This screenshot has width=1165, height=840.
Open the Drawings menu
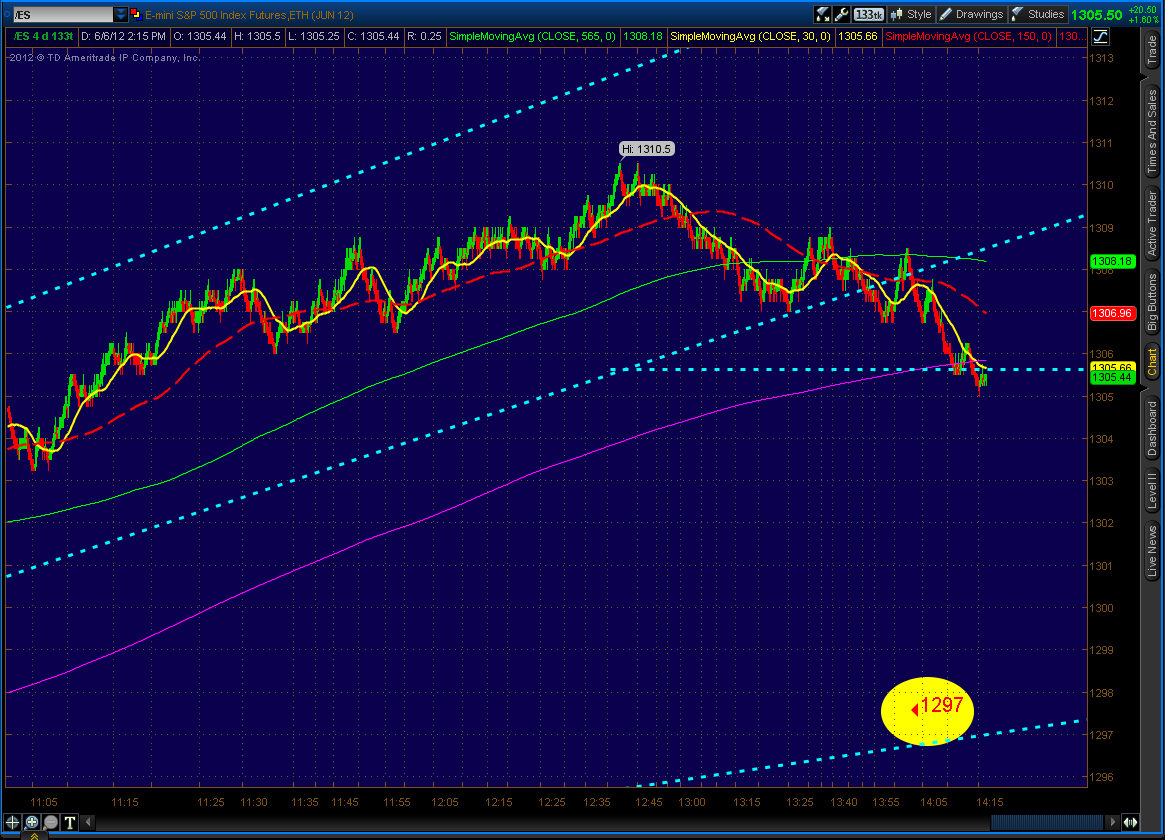(x=971, y=14)
